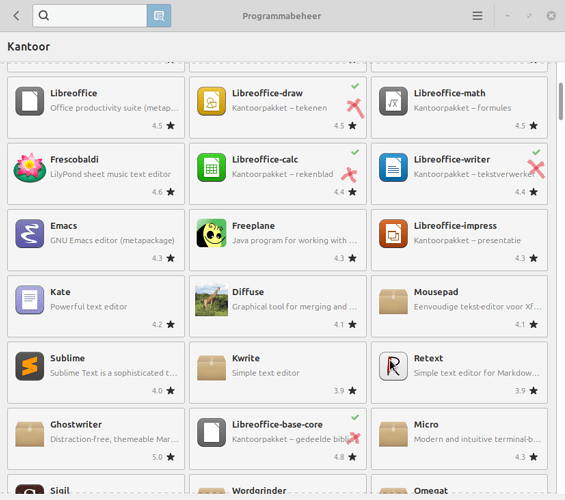Click the Diffuse app name
Image resolution: width=565 pixels, height=500 pixels.
pos(248,292)
